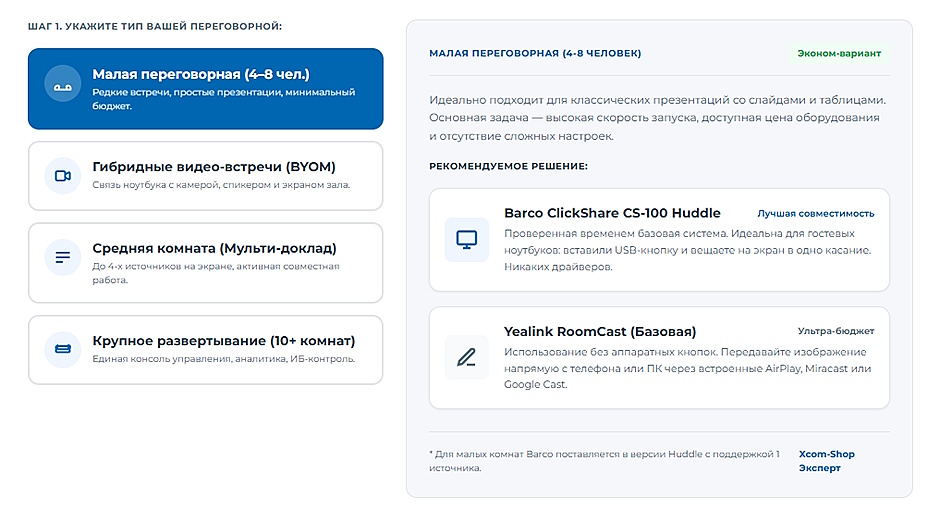Click the Ультра-бюджет label
940x523 pixels.
pyautogui.click(x=836, y=331)
